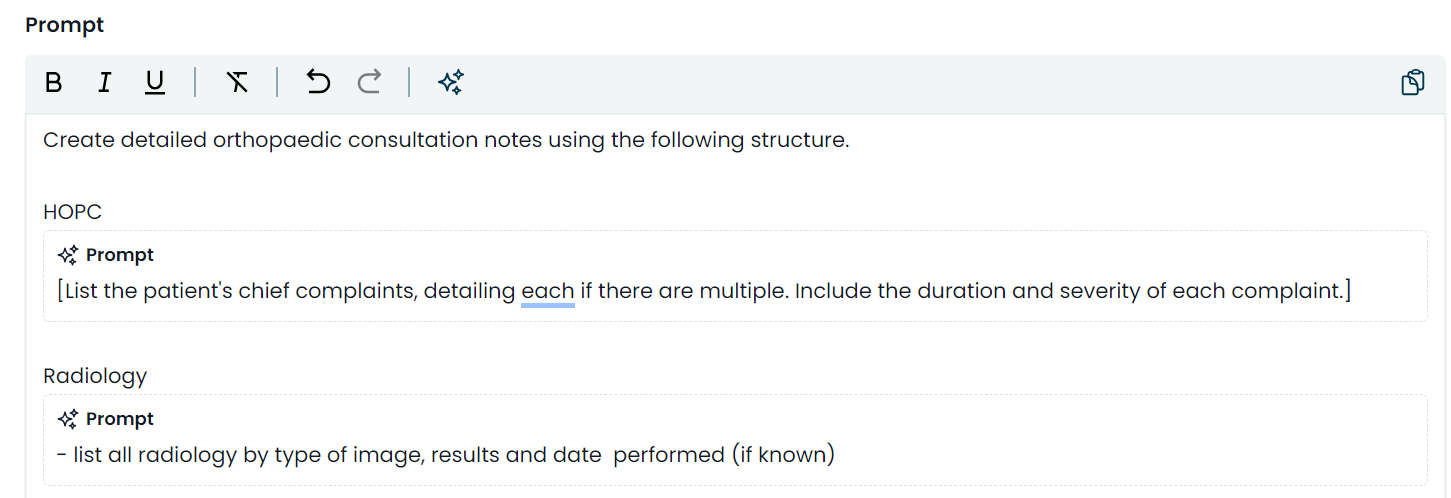
Task: Click sparkle icon in Radiology prompt block
Action: [x=68, y=419]
